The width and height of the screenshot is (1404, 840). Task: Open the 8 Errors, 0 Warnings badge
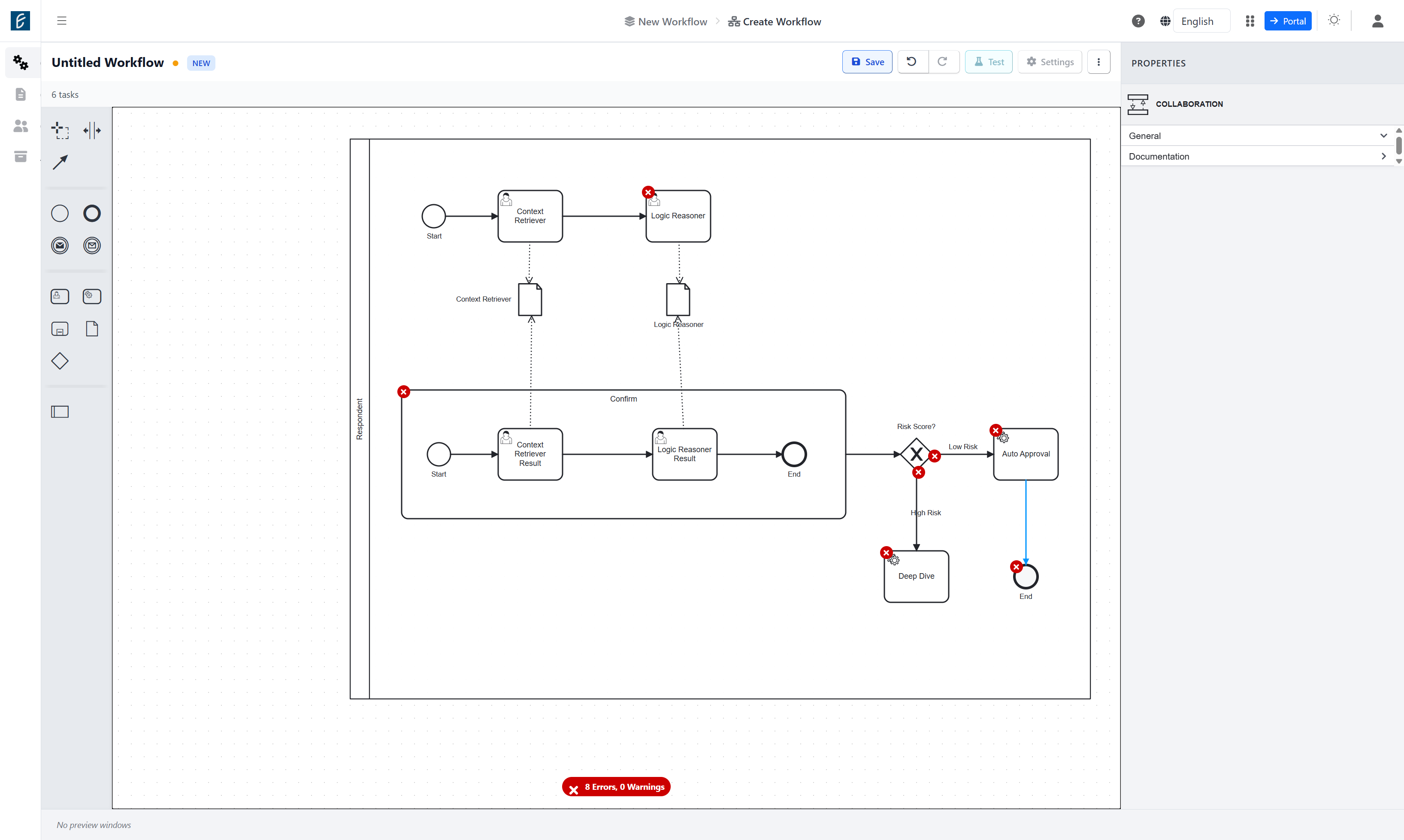click(616, 787)
